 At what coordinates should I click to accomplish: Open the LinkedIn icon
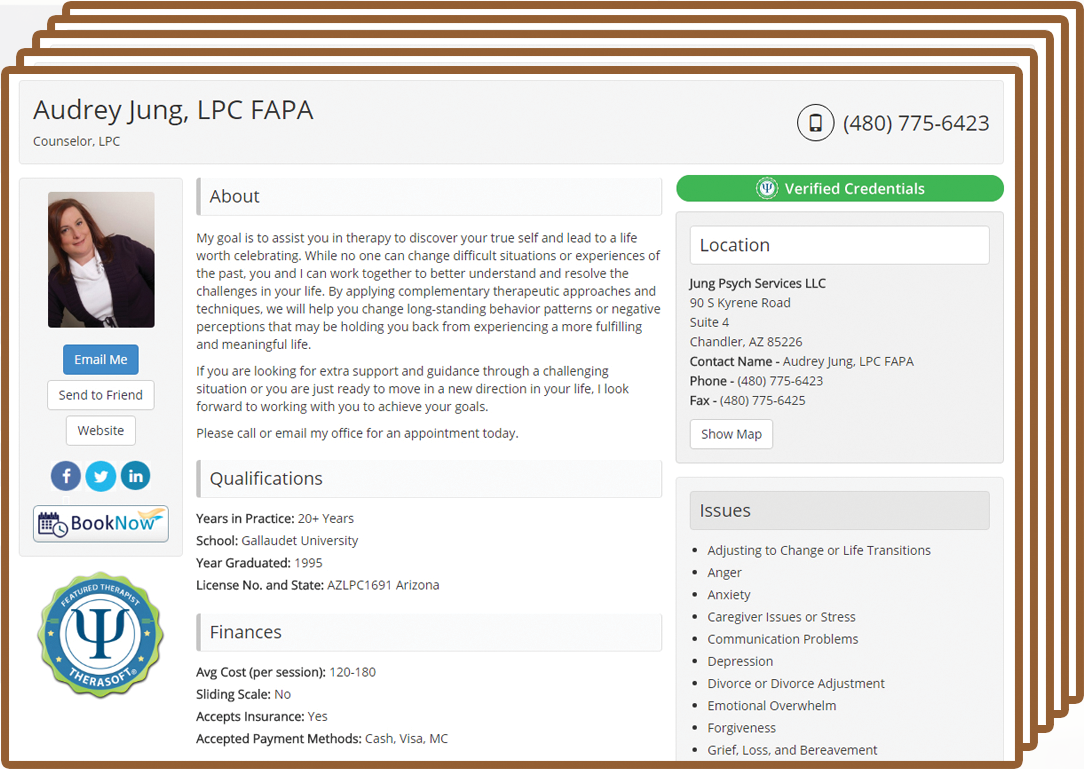click(136, 476)
